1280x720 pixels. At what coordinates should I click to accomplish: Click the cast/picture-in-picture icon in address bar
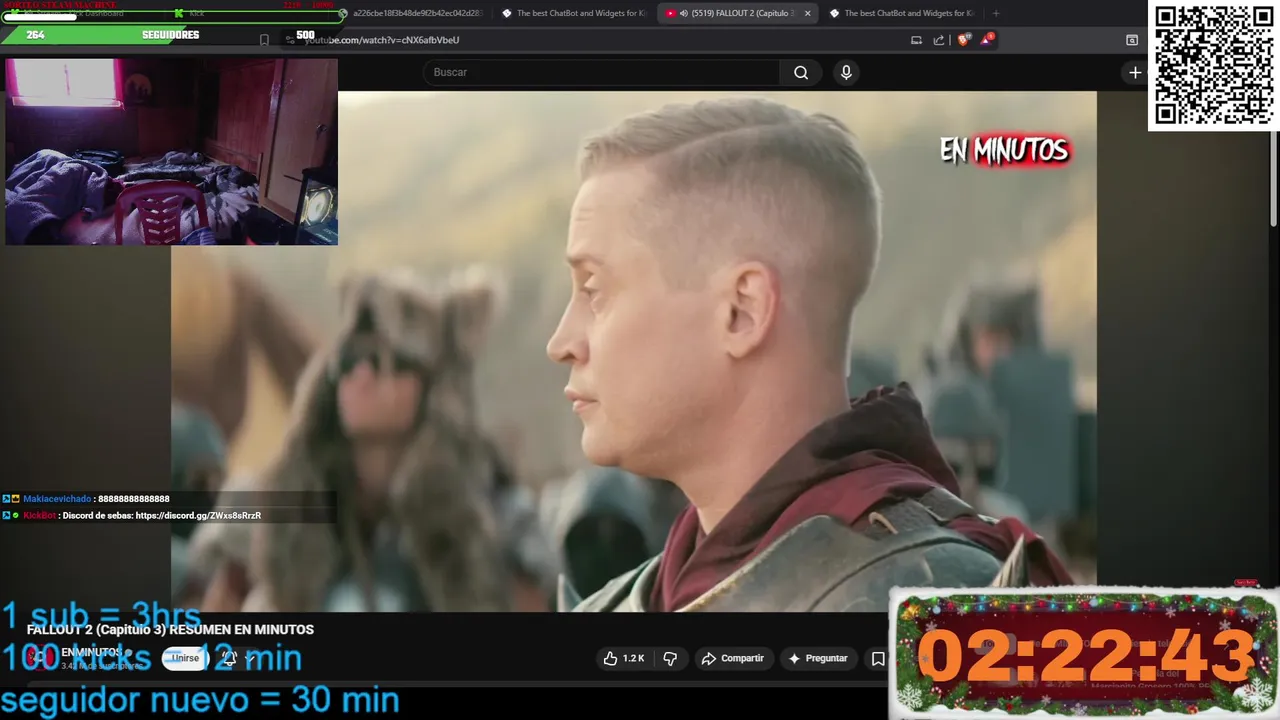tap(916, 40)
